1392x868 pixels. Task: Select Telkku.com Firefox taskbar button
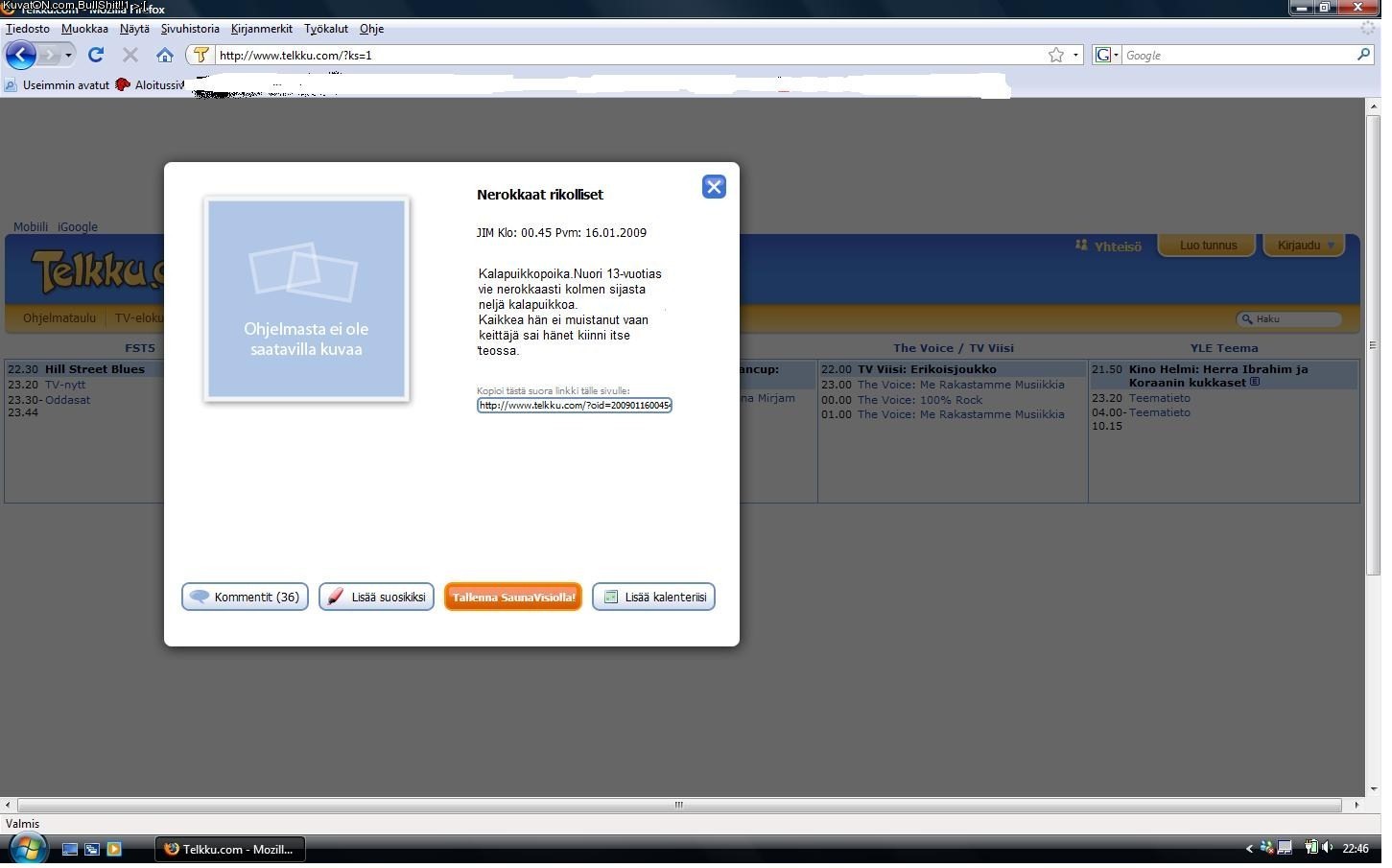[230, 849]
